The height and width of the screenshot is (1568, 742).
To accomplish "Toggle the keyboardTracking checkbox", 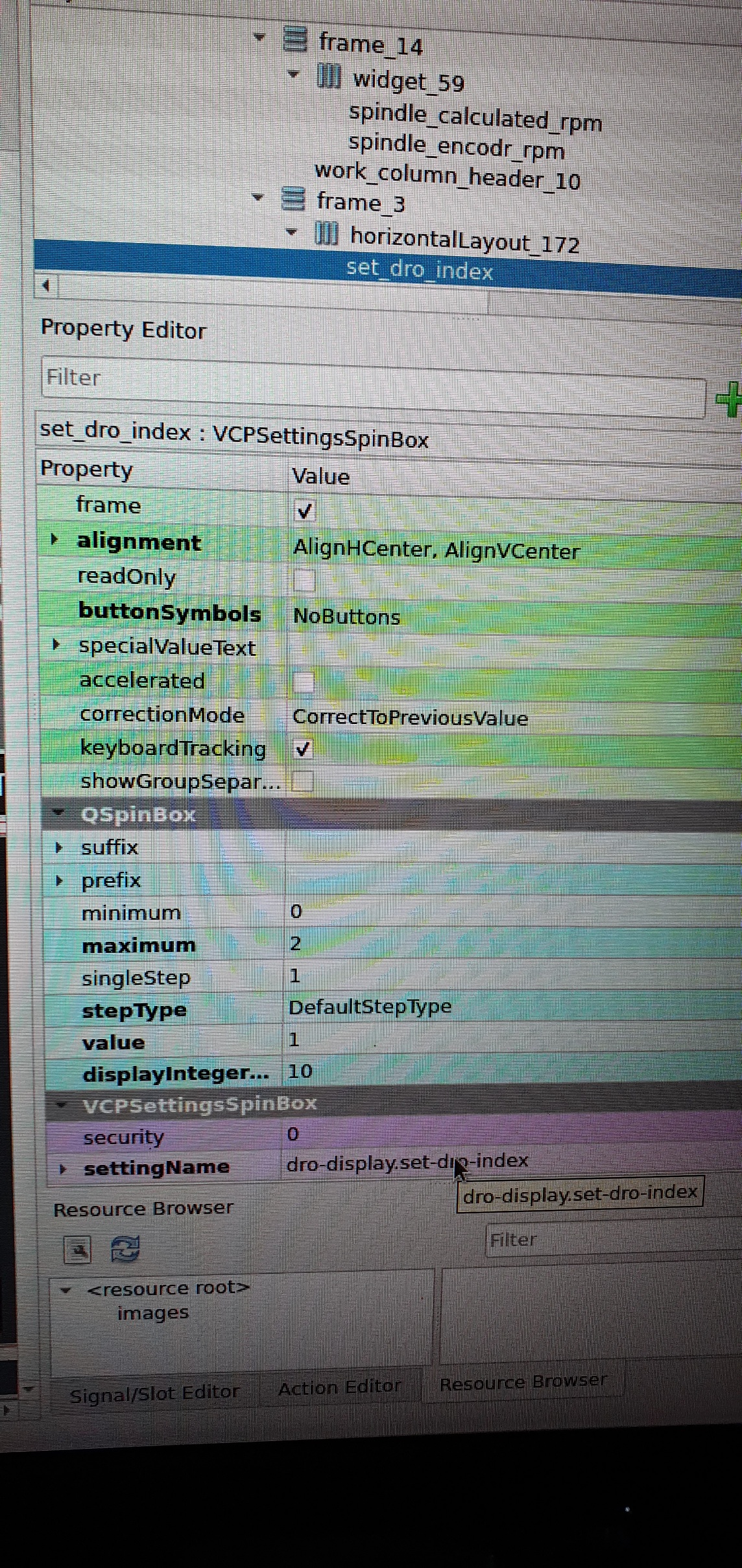I will 302,749.
